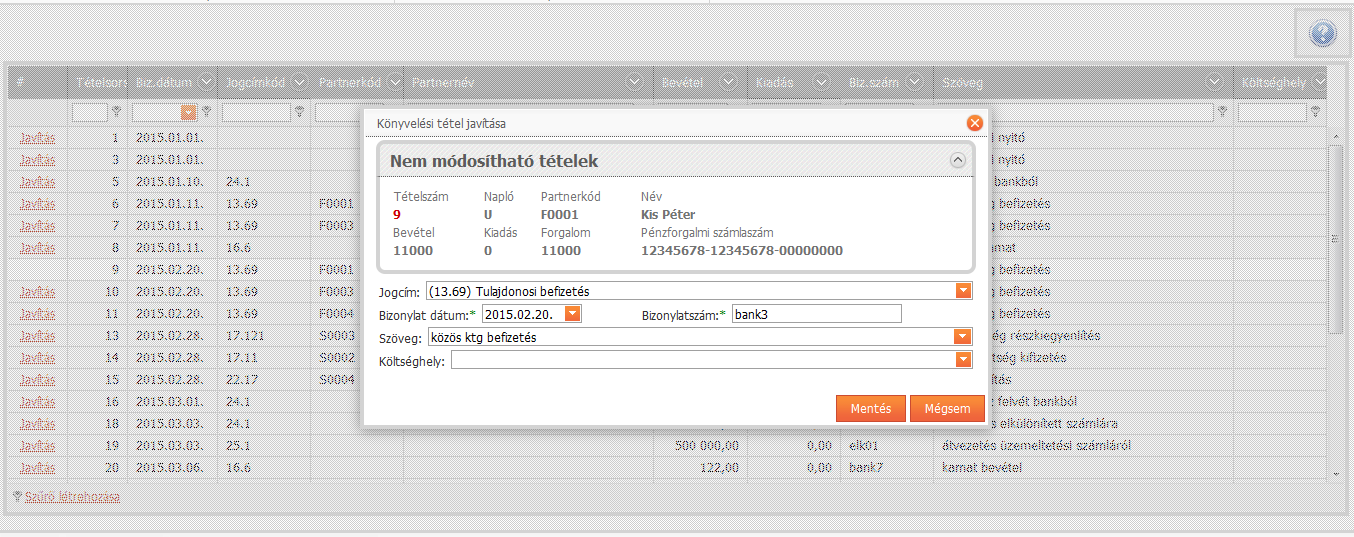
Task: Click the grid scroll up arrow
Action: click(x=1335, y=135)
